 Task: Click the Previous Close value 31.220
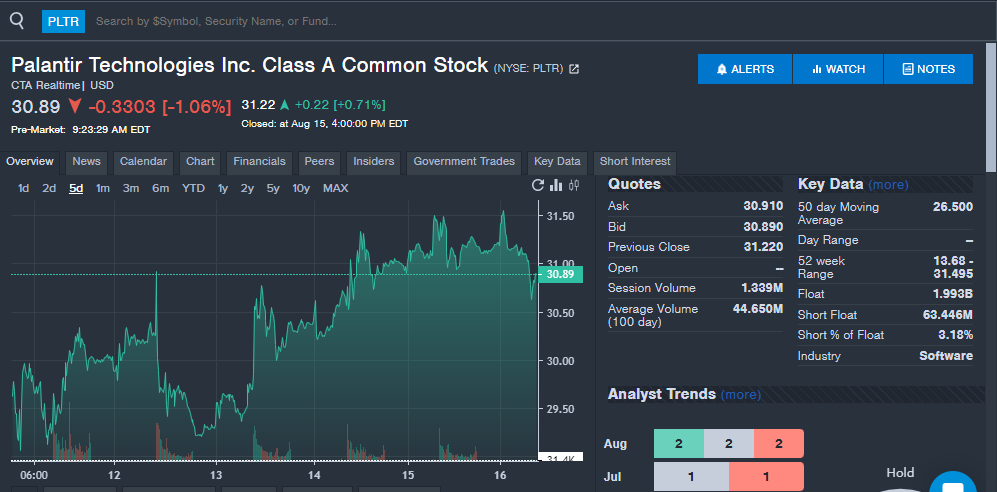pyautogui.click(x=763, y=247)
